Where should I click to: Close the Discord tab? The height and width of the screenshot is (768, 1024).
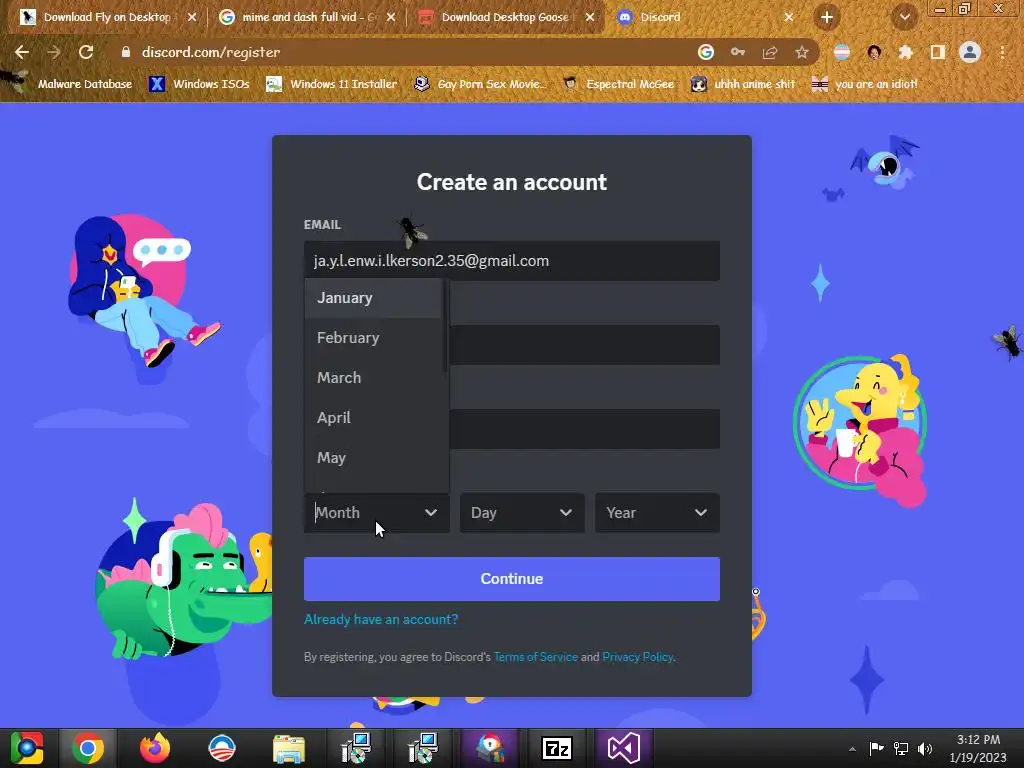789,18
